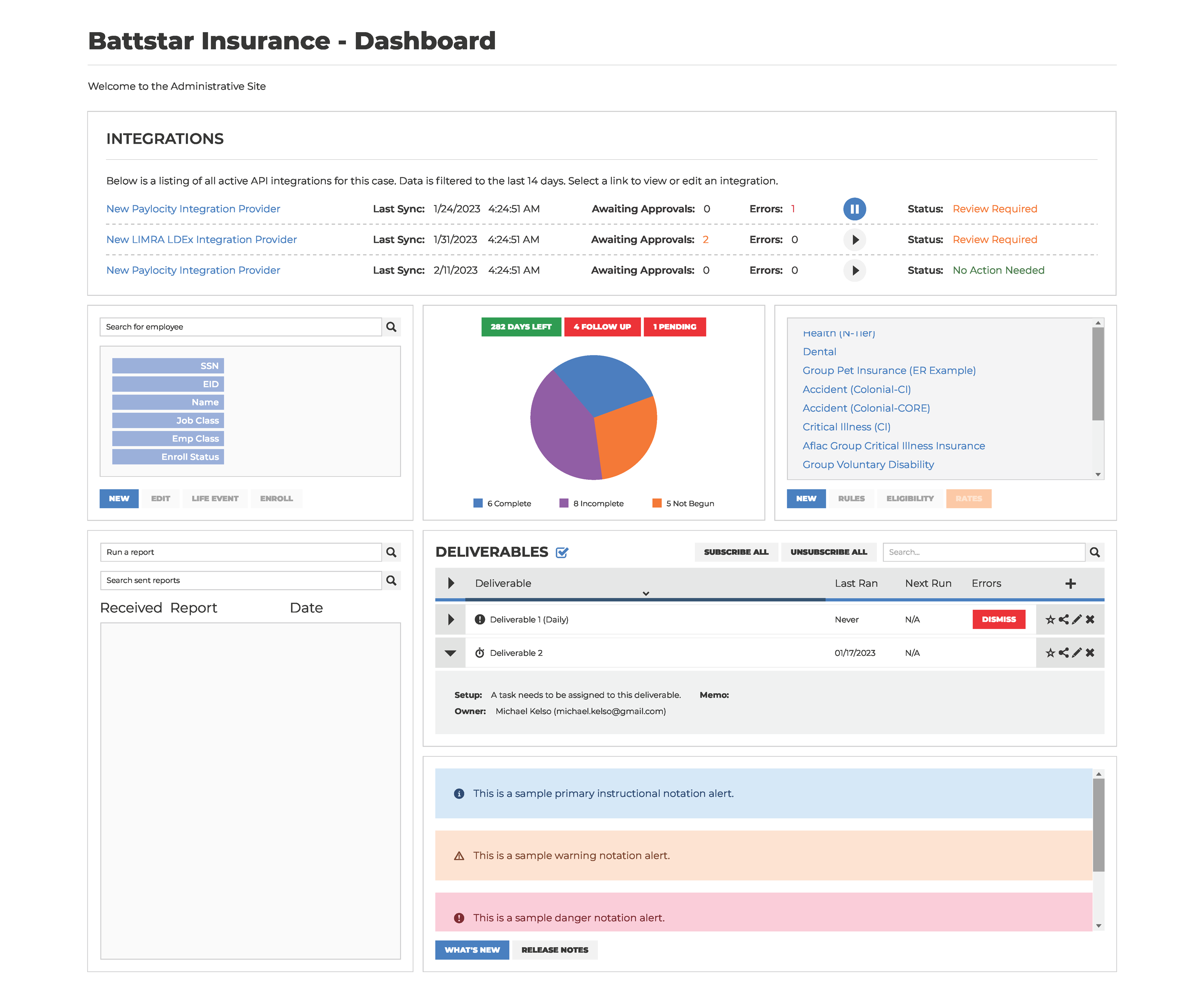This screenshot has width=1204, height=983.
Task: Open Group Pet Insurance (ER Example) link
Action: (x=889, y=370)
